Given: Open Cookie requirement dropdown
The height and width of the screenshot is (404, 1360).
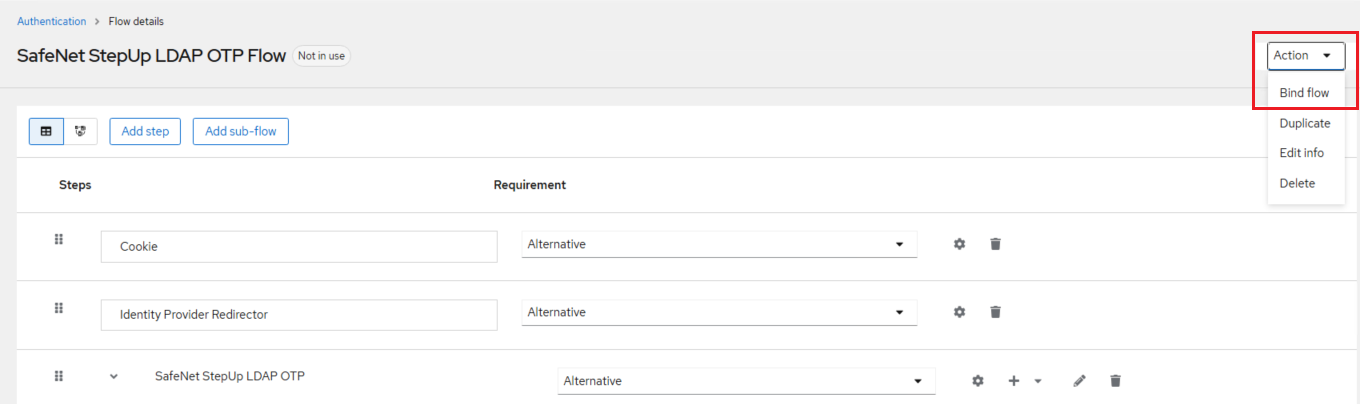Looking at the screenshot, I should tap(719, 244).
